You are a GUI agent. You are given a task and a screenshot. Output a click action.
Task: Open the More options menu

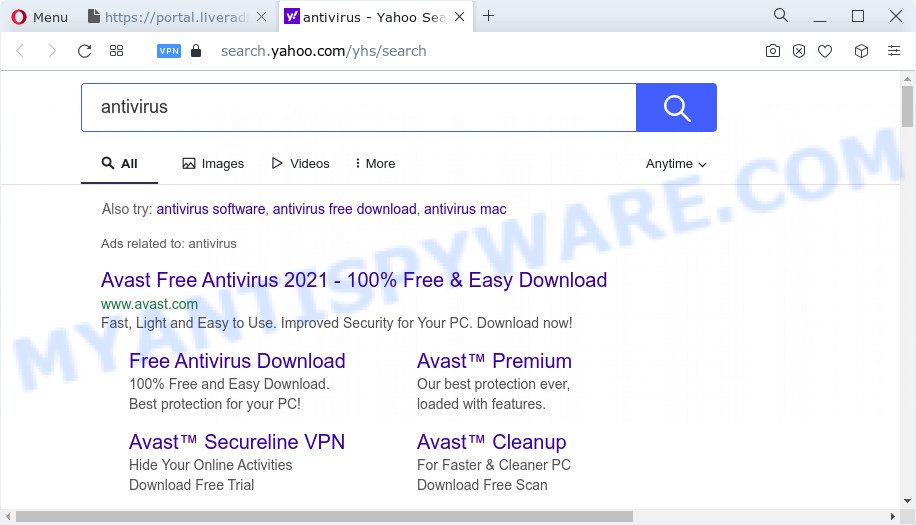click(375, 164)
